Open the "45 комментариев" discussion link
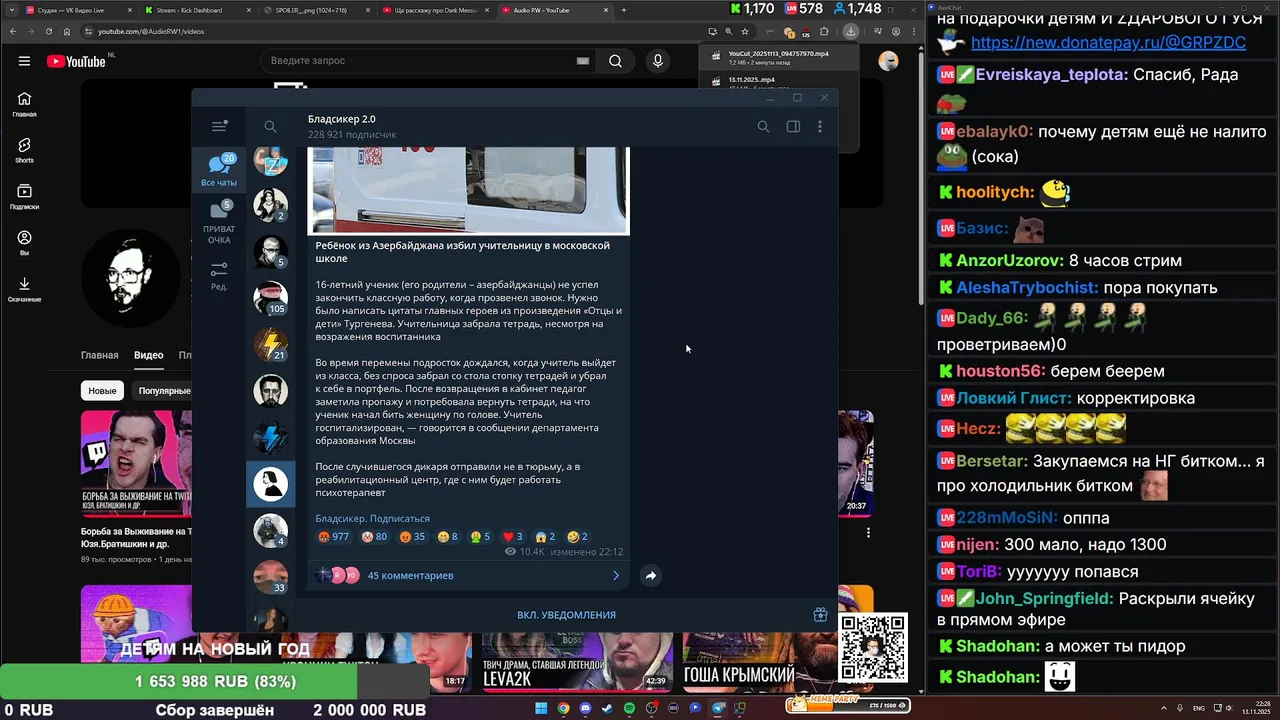Screen dimensions: 1280x720 click(x=410, y=576)
